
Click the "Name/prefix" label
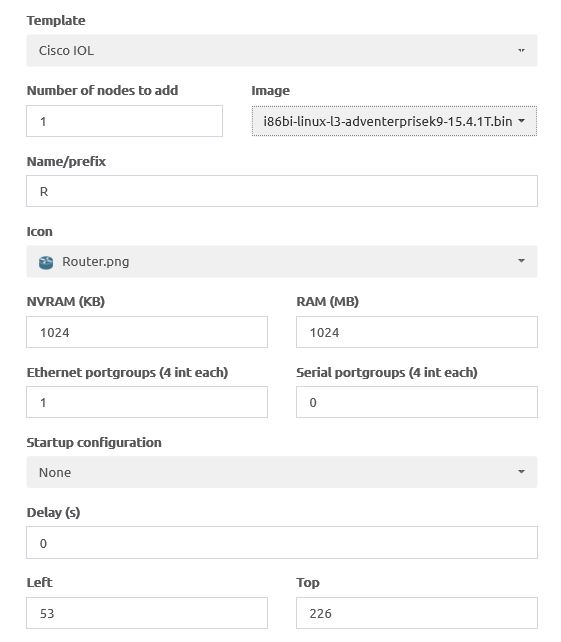pos(66,162)
